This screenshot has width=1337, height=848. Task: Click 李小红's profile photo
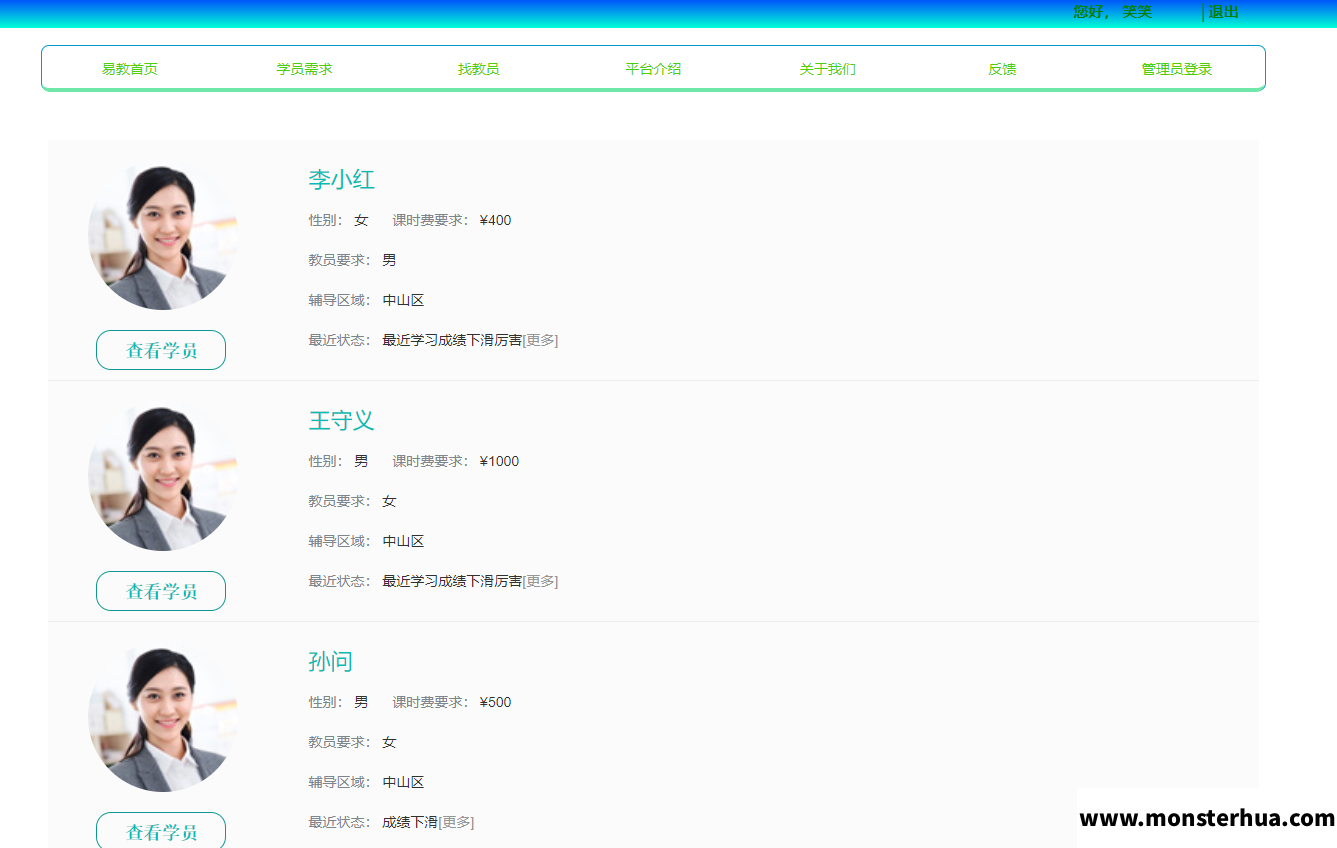point(162,237)
